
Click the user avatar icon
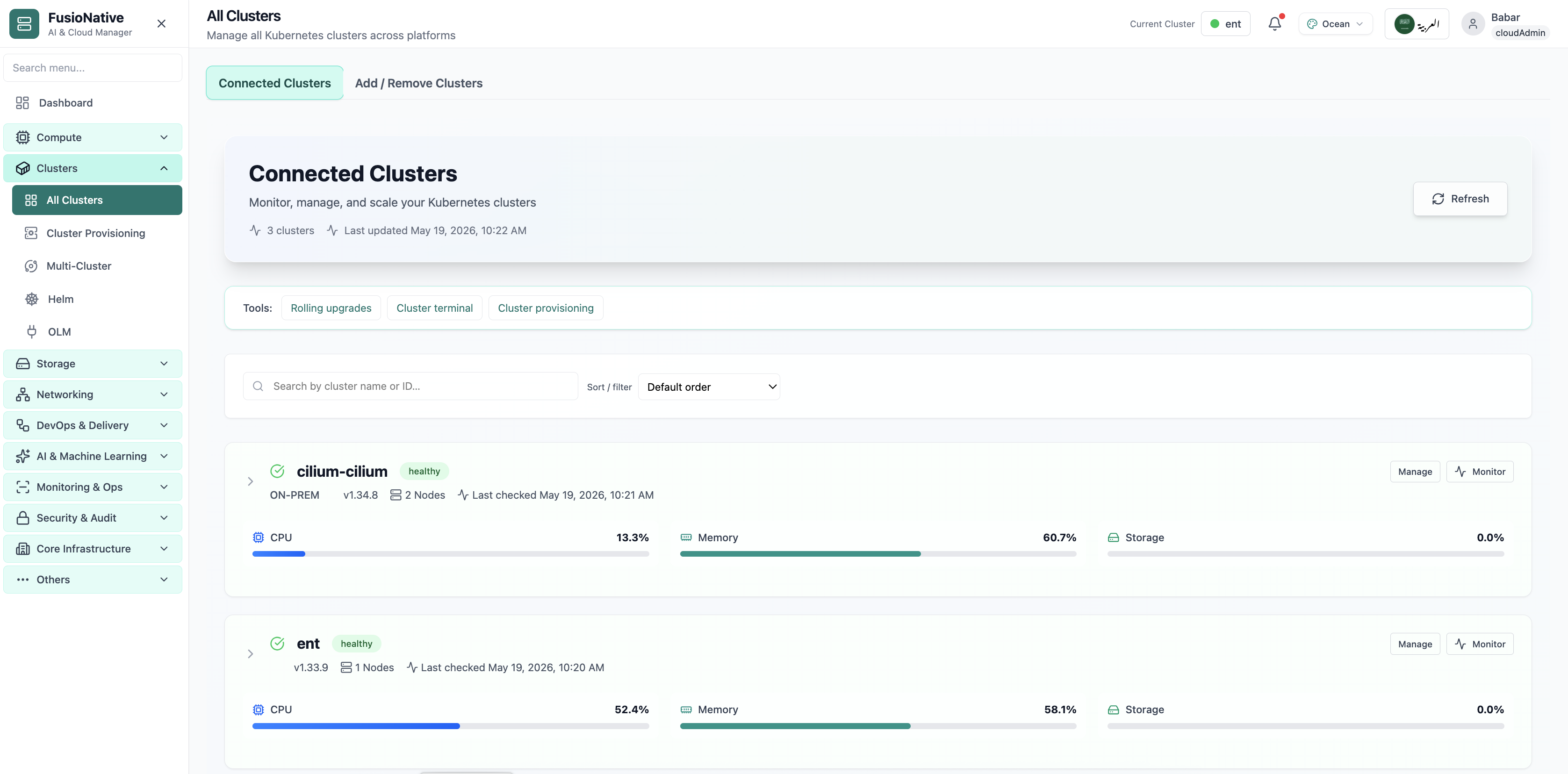tap(1473, 24)
